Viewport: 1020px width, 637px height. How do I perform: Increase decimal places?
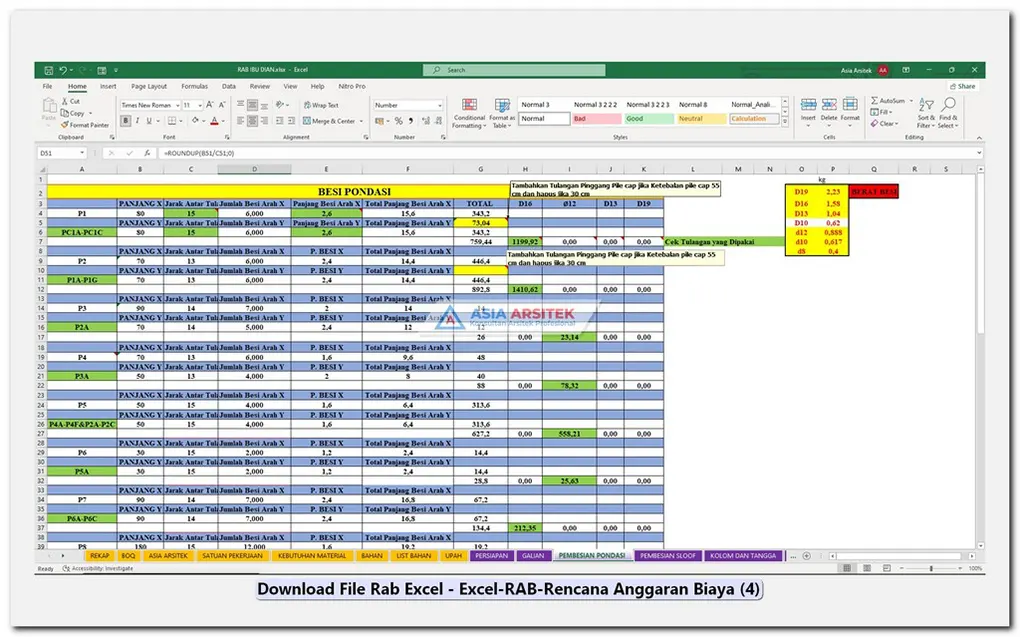[426, 121]
